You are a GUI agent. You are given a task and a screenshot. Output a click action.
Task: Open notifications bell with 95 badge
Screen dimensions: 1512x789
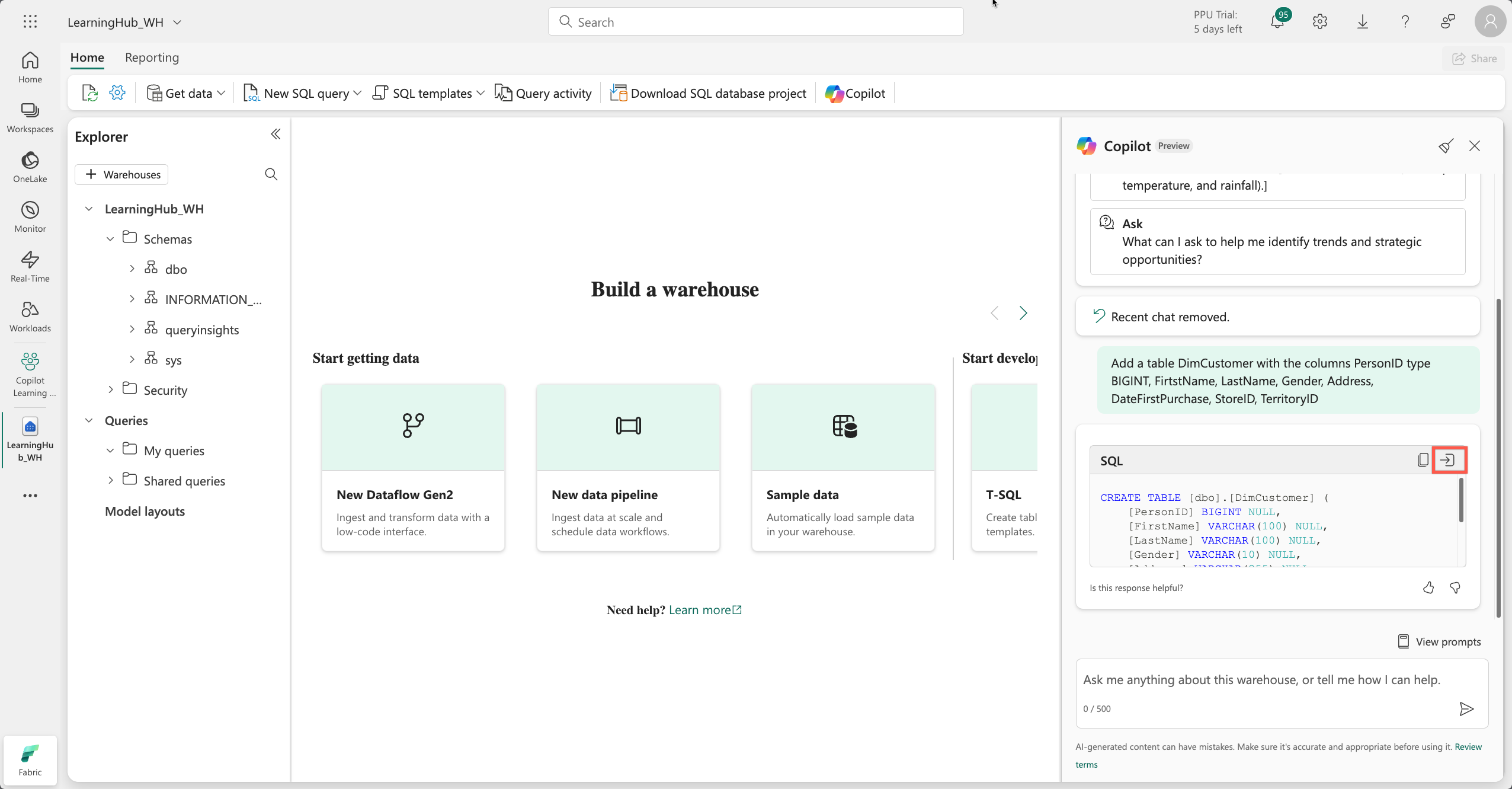coord(1277,22)
